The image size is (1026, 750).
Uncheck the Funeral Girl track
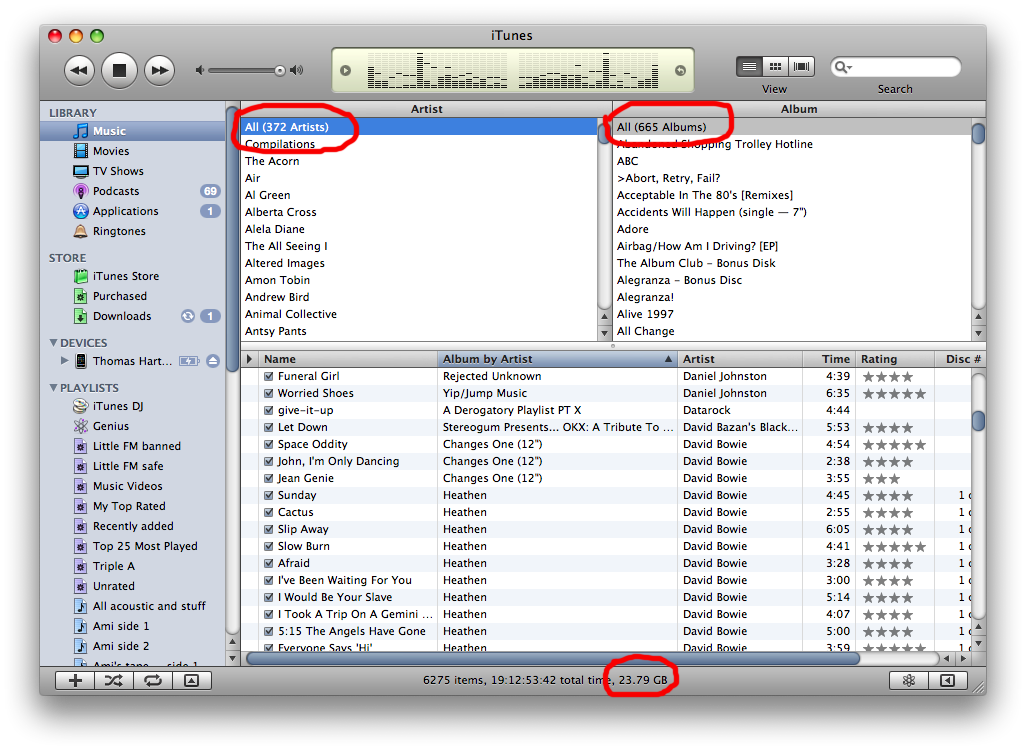point(268,376)
